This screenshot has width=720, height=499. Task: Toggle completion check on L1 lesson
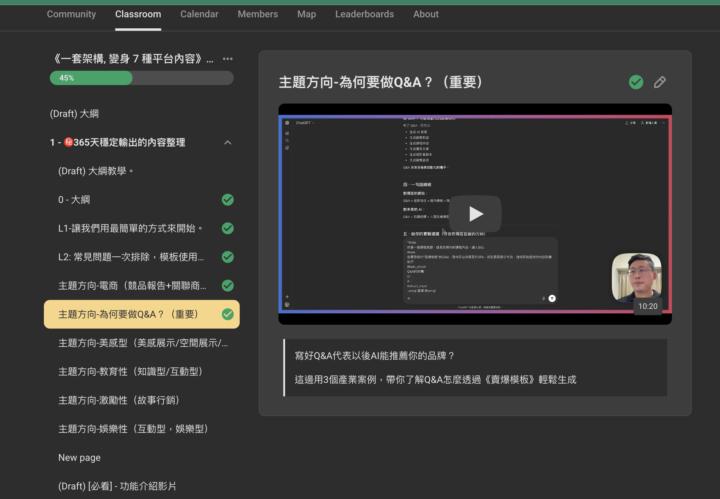228,228
